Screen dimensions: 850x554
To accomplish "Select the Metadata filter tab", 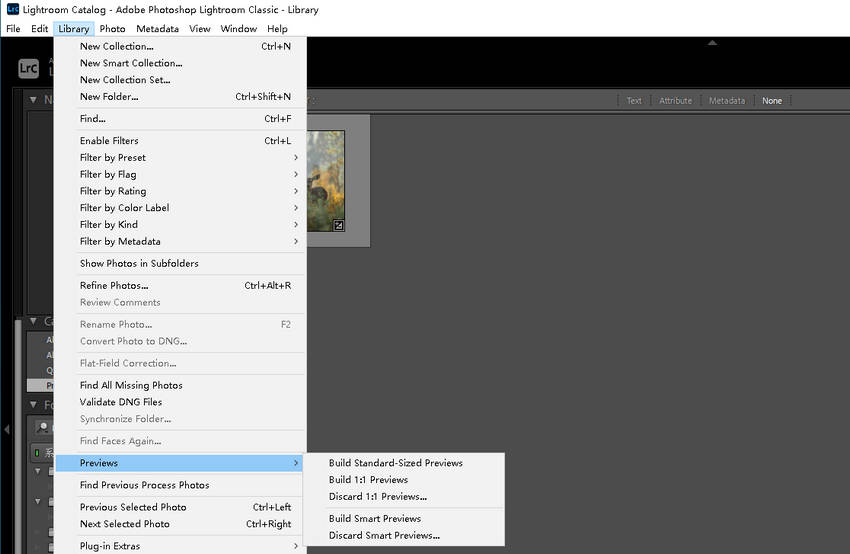I will click(727, 101).
